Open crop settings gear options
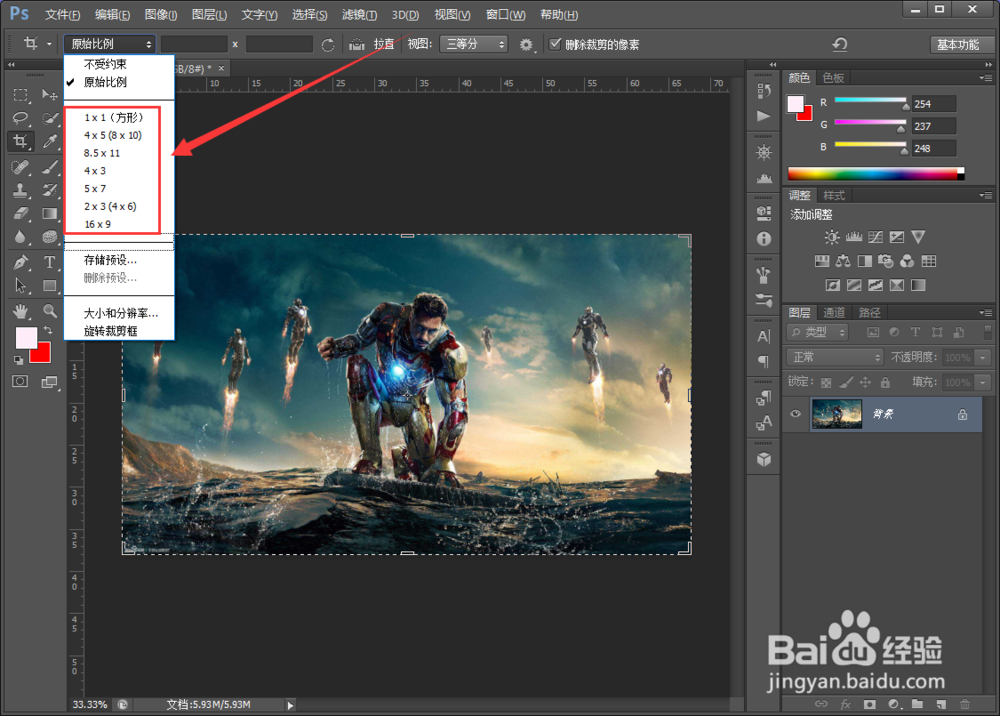The width and height of the screenshot is (1000, 716). point(526,45)
